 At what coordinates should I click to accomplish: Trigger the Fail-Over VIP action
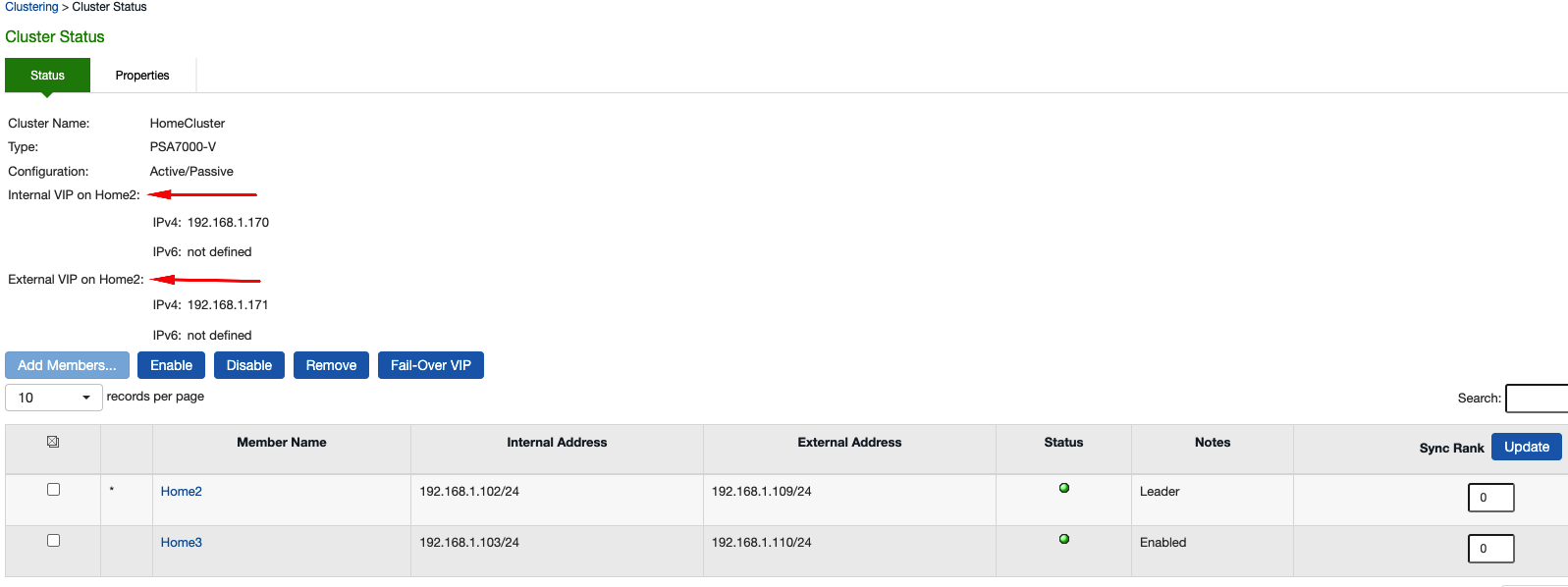point(430,364)
